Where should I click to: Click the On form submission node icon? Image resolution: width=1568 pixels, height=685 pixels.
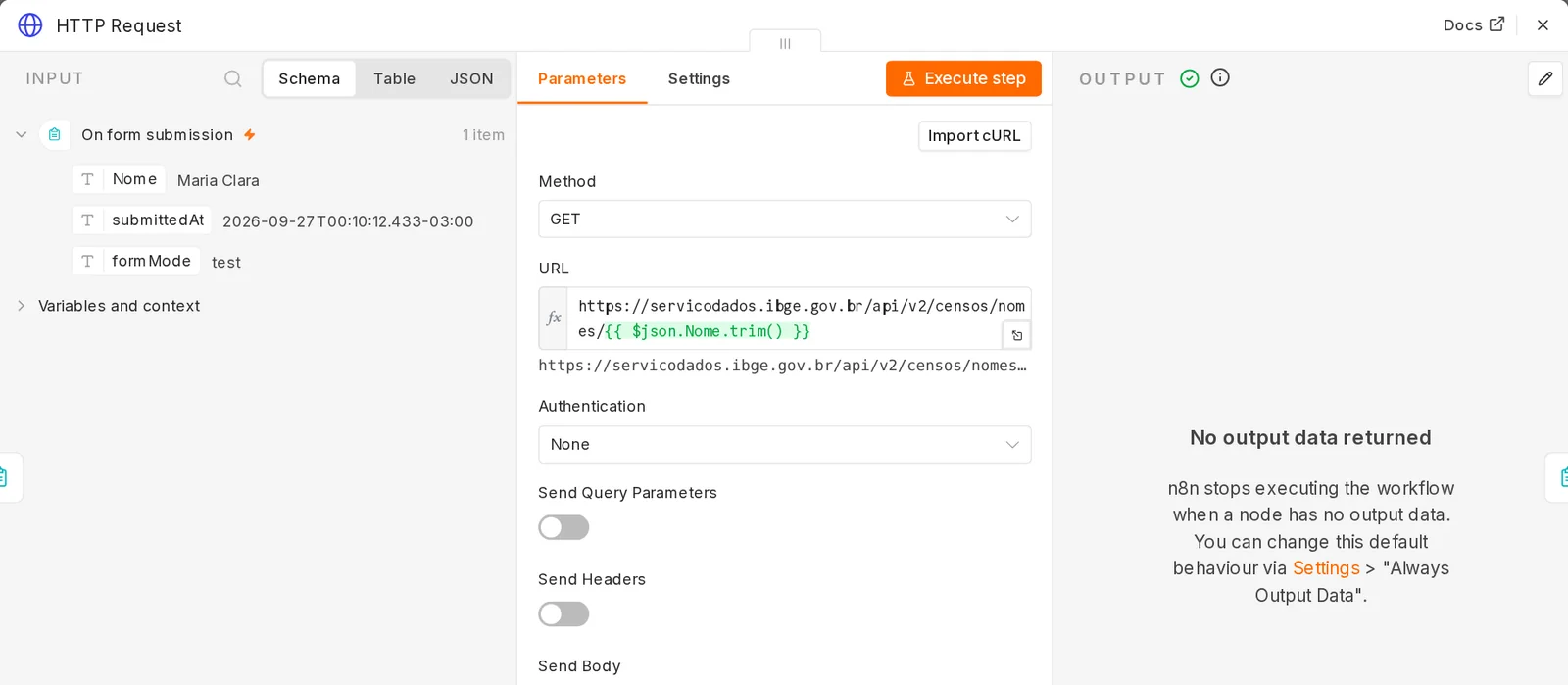[55, 134]
